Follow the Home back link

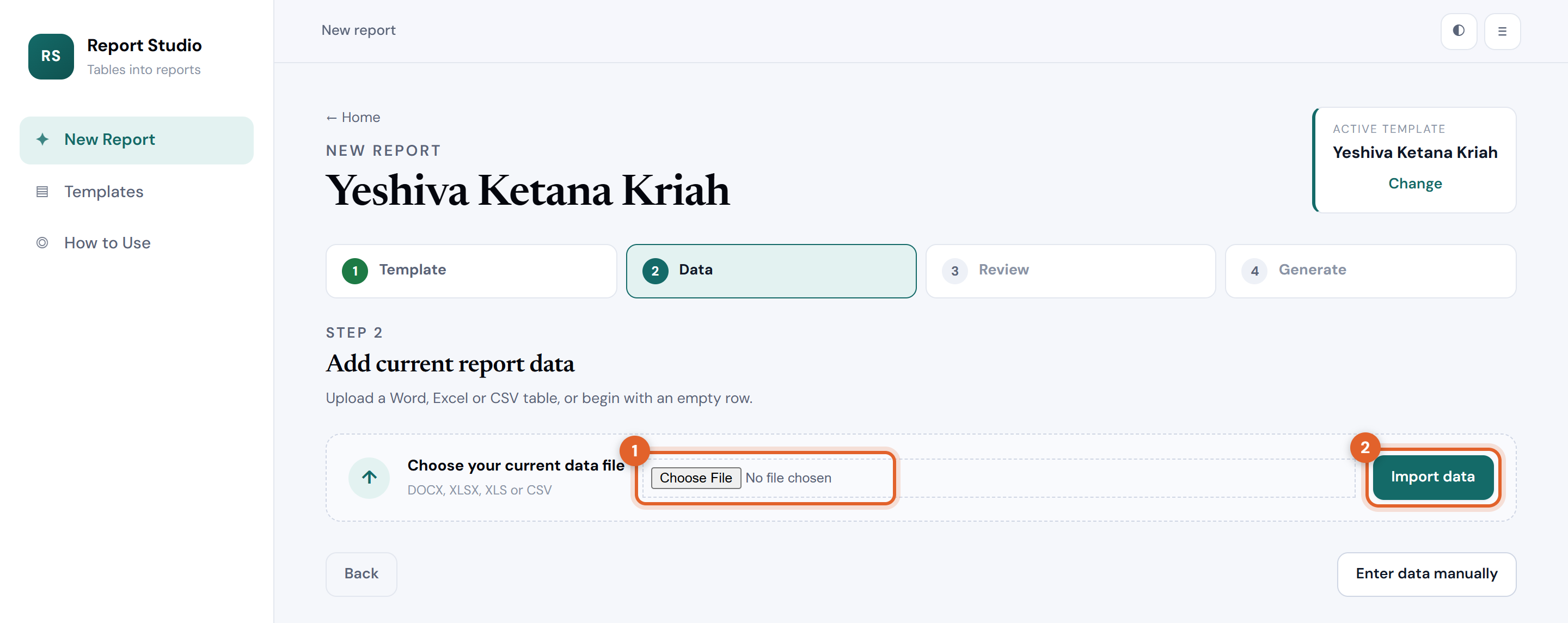tap(353, 118)
